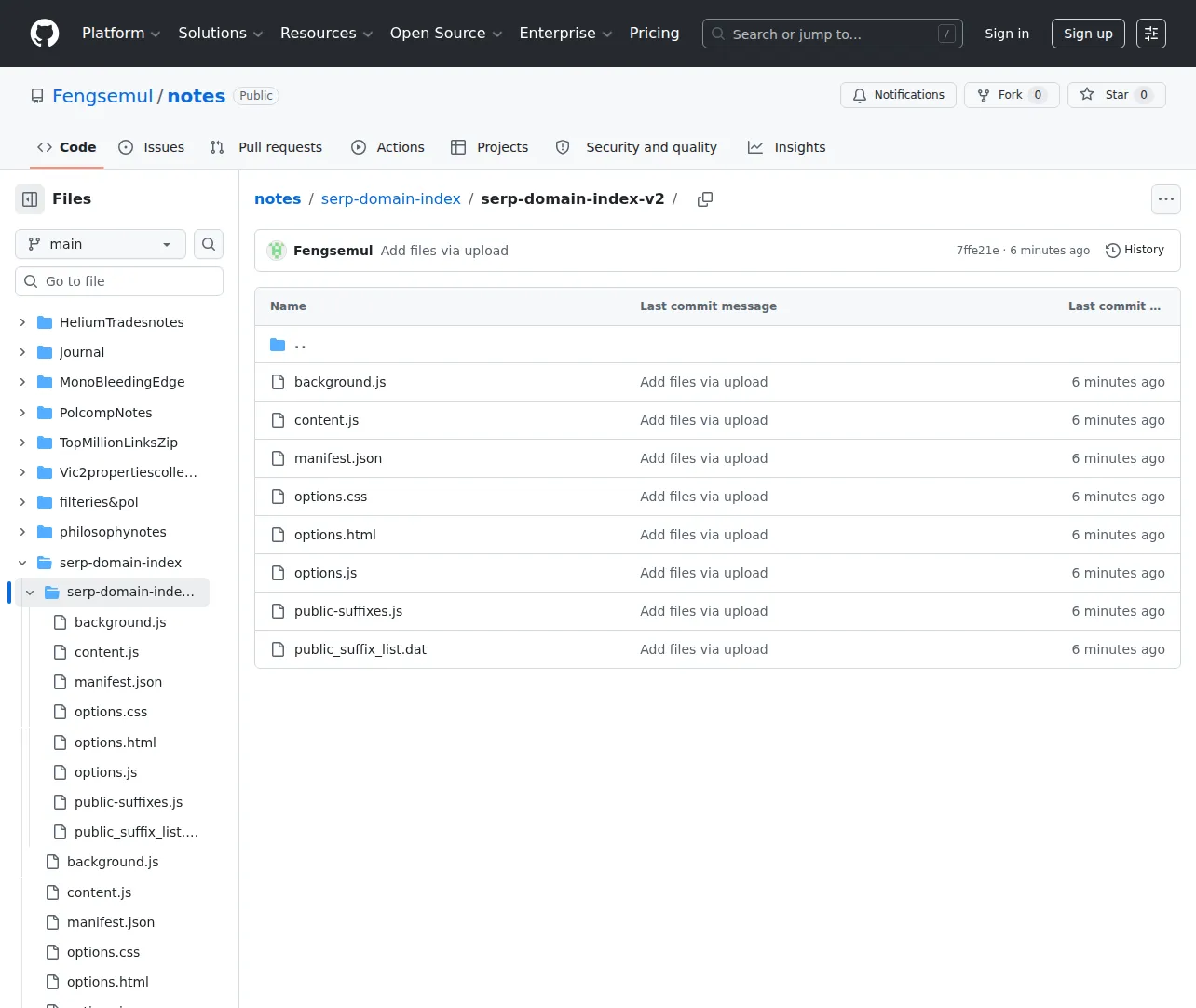
Task: Copy the path with the copy icon
Action: [705, 199]
